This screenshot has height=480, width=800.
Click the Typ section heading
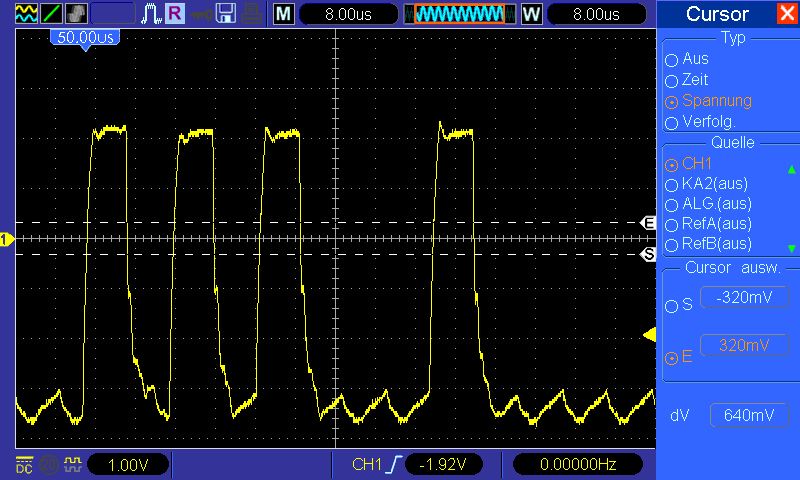click(733, 38)
